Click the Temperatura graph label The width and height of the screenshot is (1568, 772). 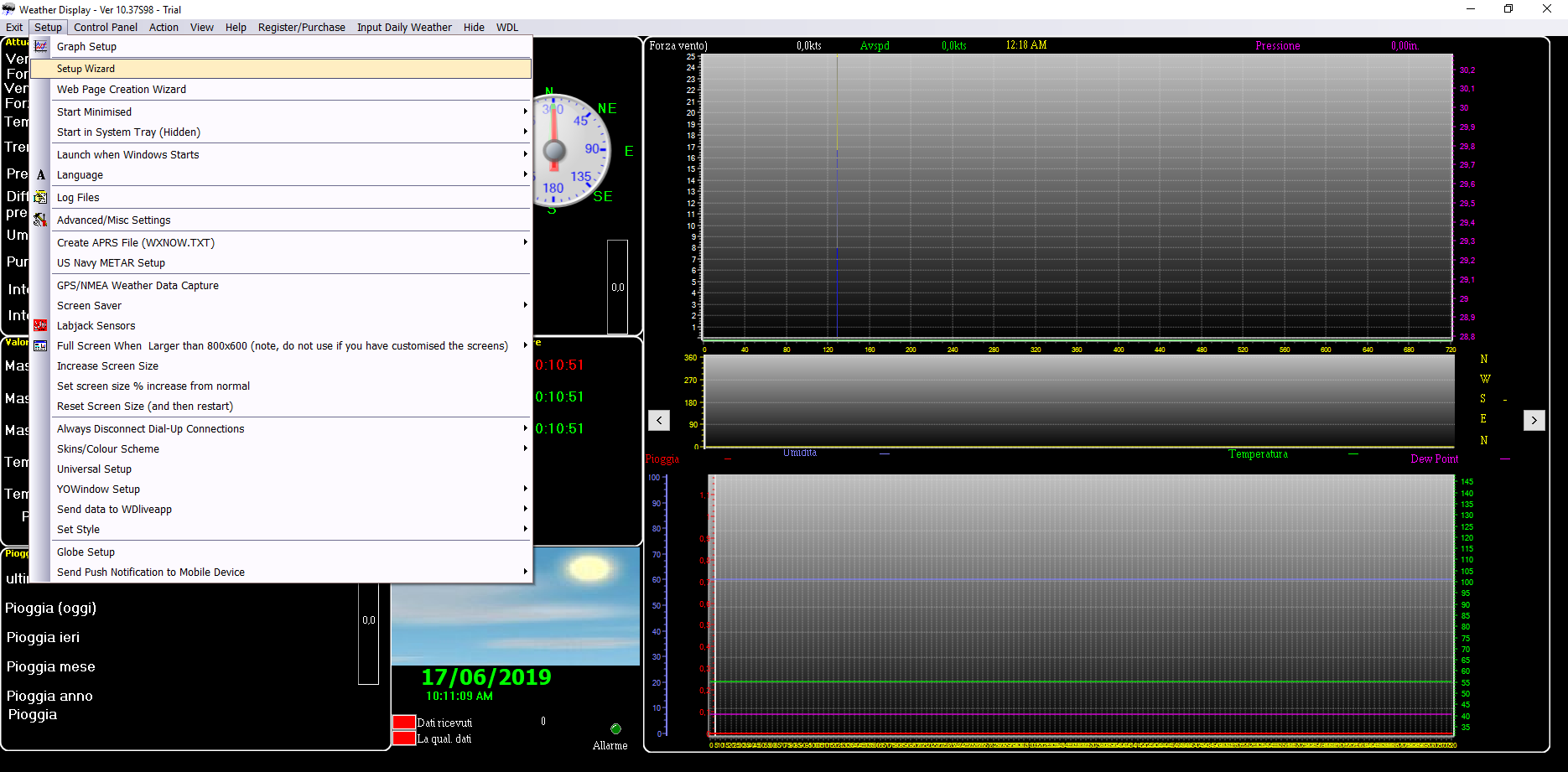pos(1258,454)
